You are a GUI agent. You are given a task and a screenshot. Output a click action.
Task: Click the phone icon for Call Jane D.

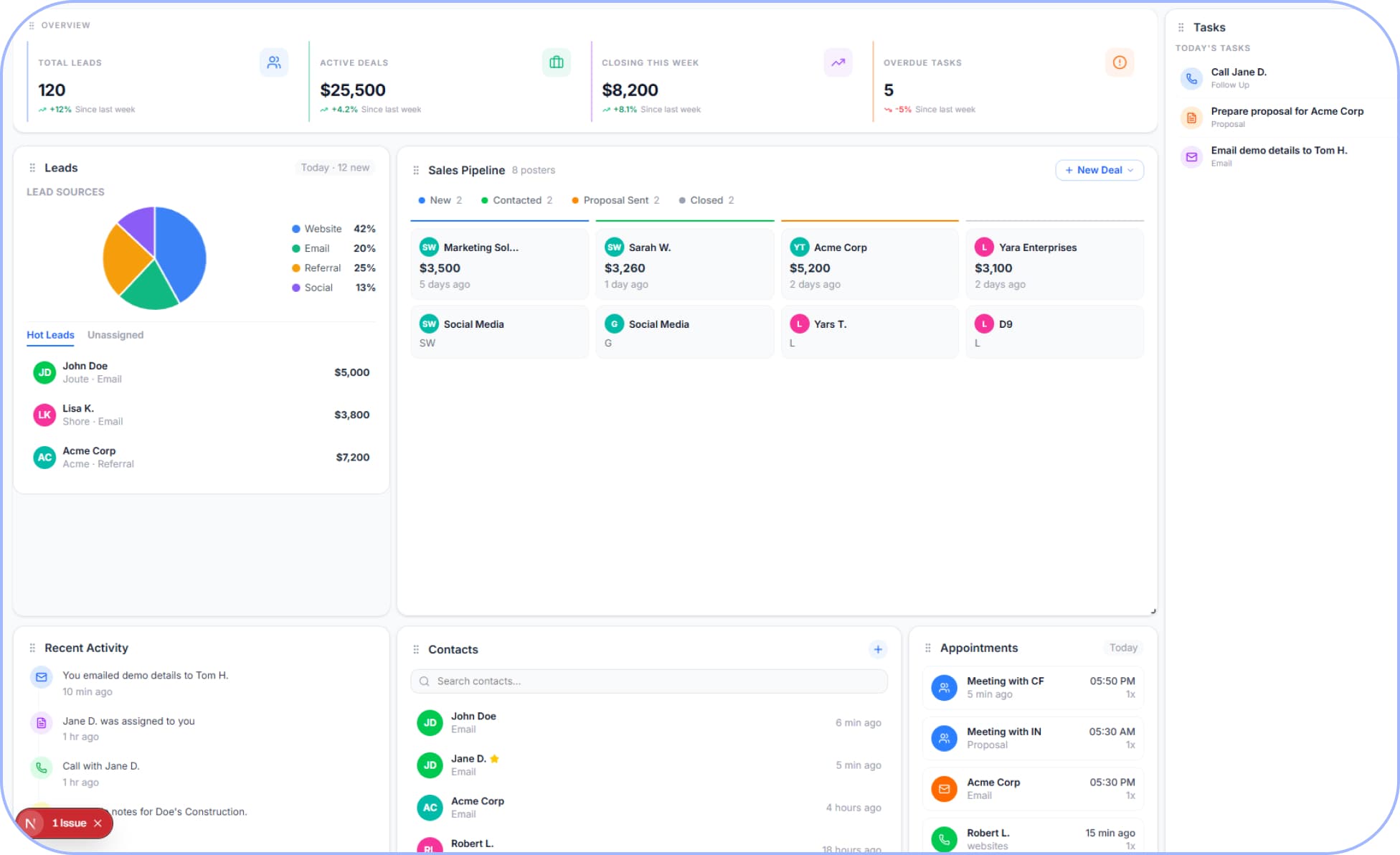[x=1191, y=78]
